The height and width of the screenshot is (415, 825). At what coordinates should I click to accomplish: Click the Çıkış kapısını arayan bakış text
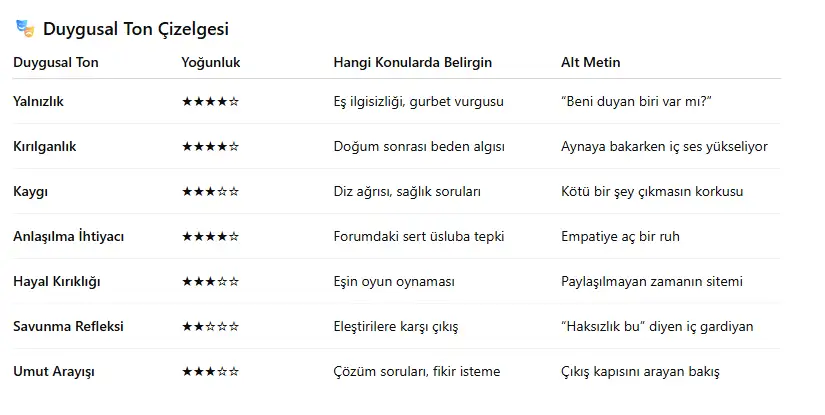click(640, 371)
